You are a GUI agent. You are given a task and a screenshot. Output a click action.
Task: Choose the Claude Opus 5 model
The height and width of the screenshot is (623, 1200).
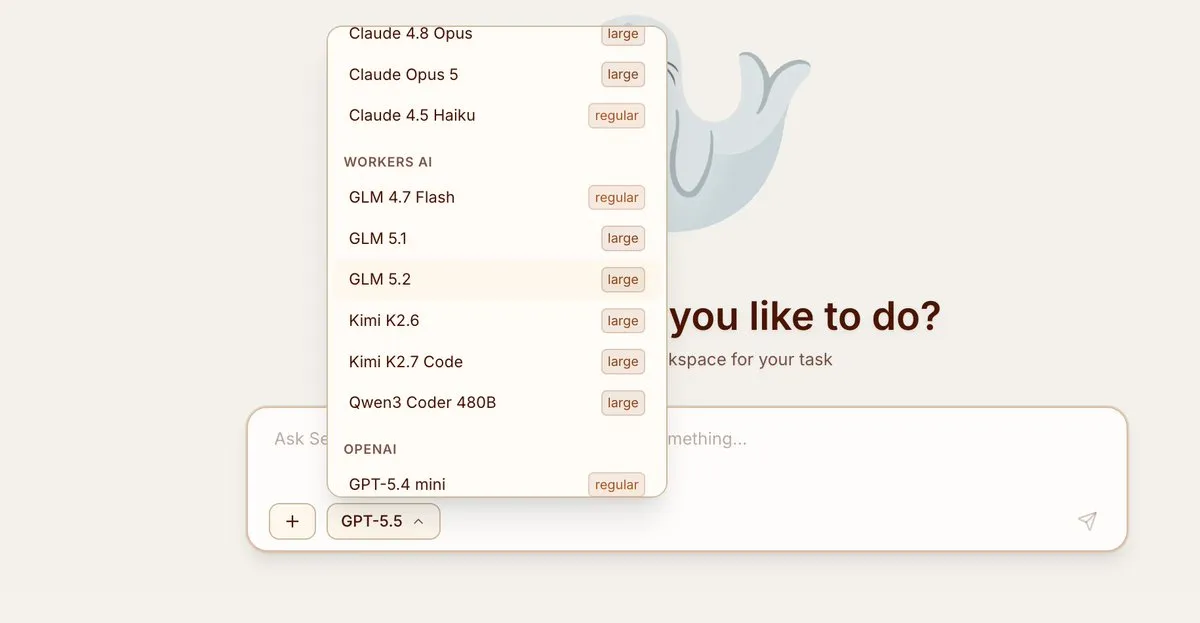pos(497,74)
